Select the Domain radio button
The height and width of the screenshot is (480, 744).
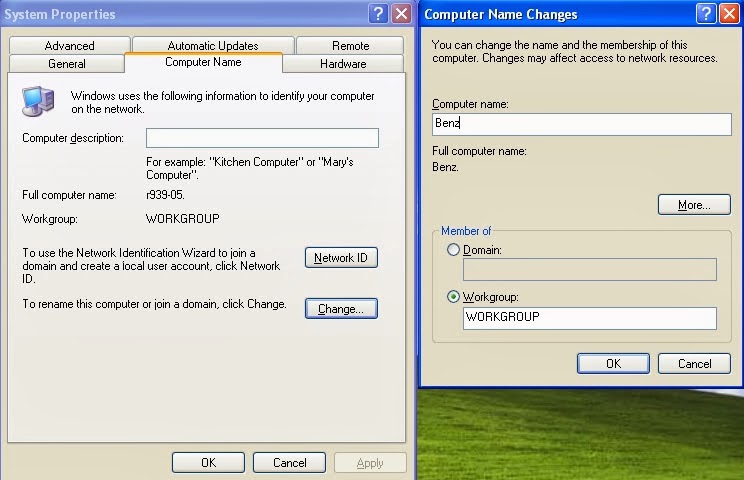pyautogui.click(x=453, y=249)
